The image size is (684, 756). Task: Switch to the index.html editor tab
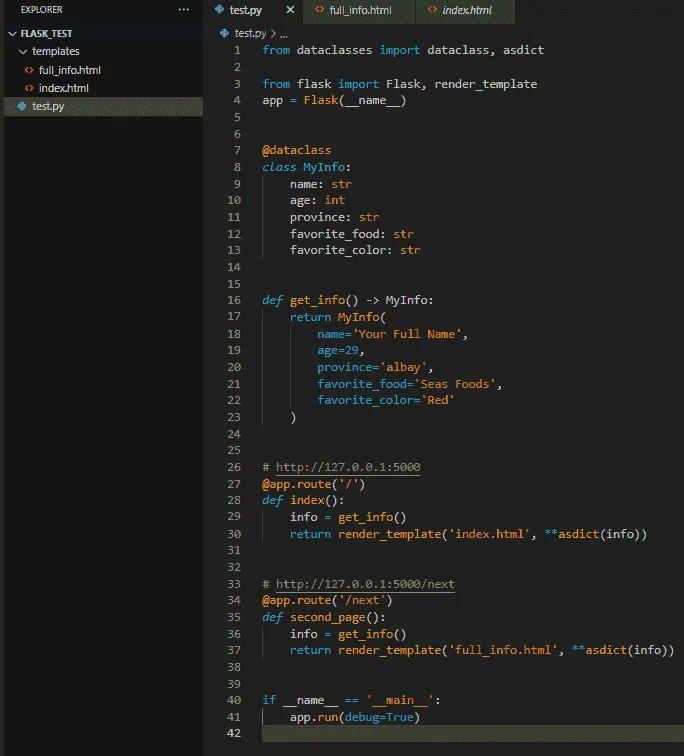[x=467, y=10]
